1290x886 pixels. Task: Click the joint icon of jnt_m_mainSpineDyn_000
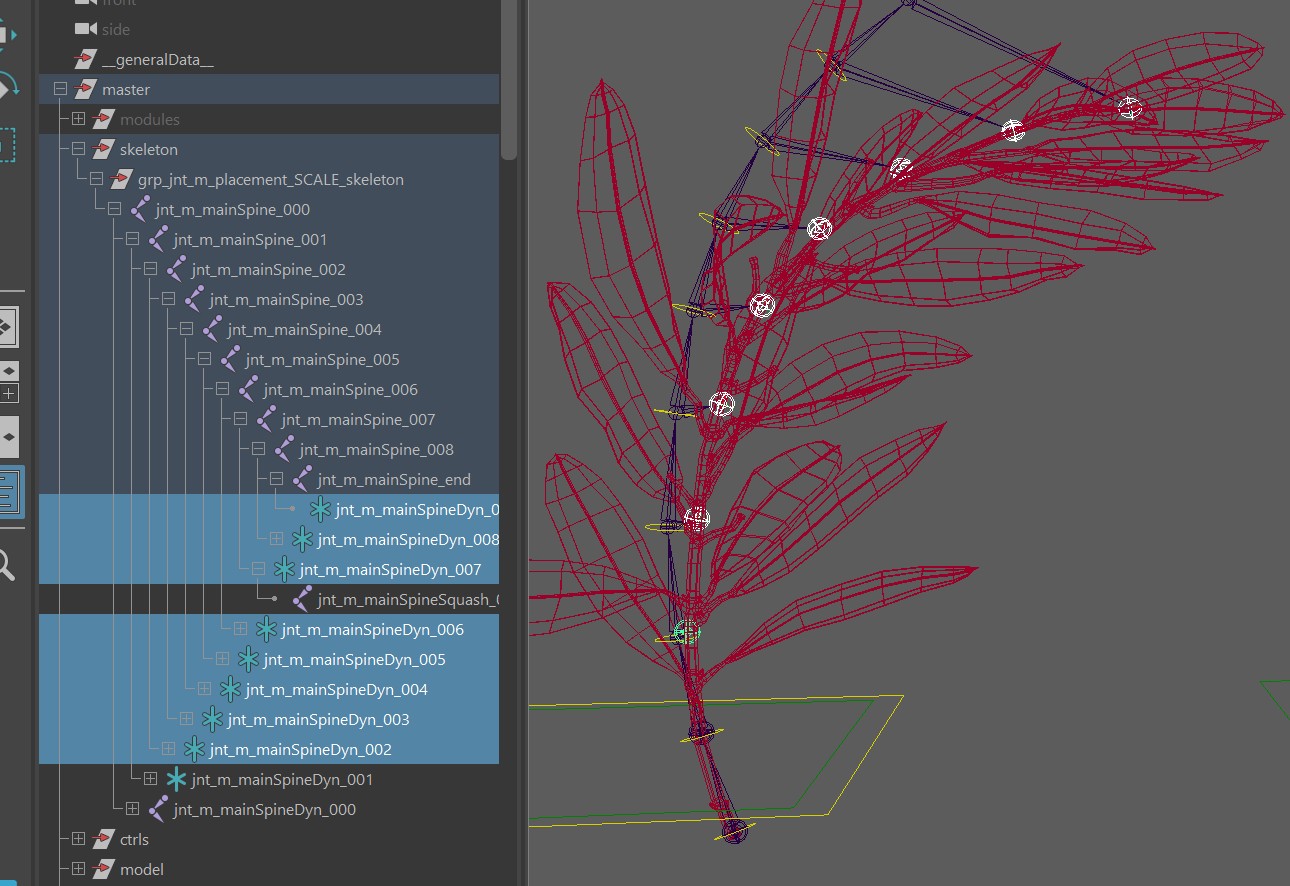(x=158, y=810)
